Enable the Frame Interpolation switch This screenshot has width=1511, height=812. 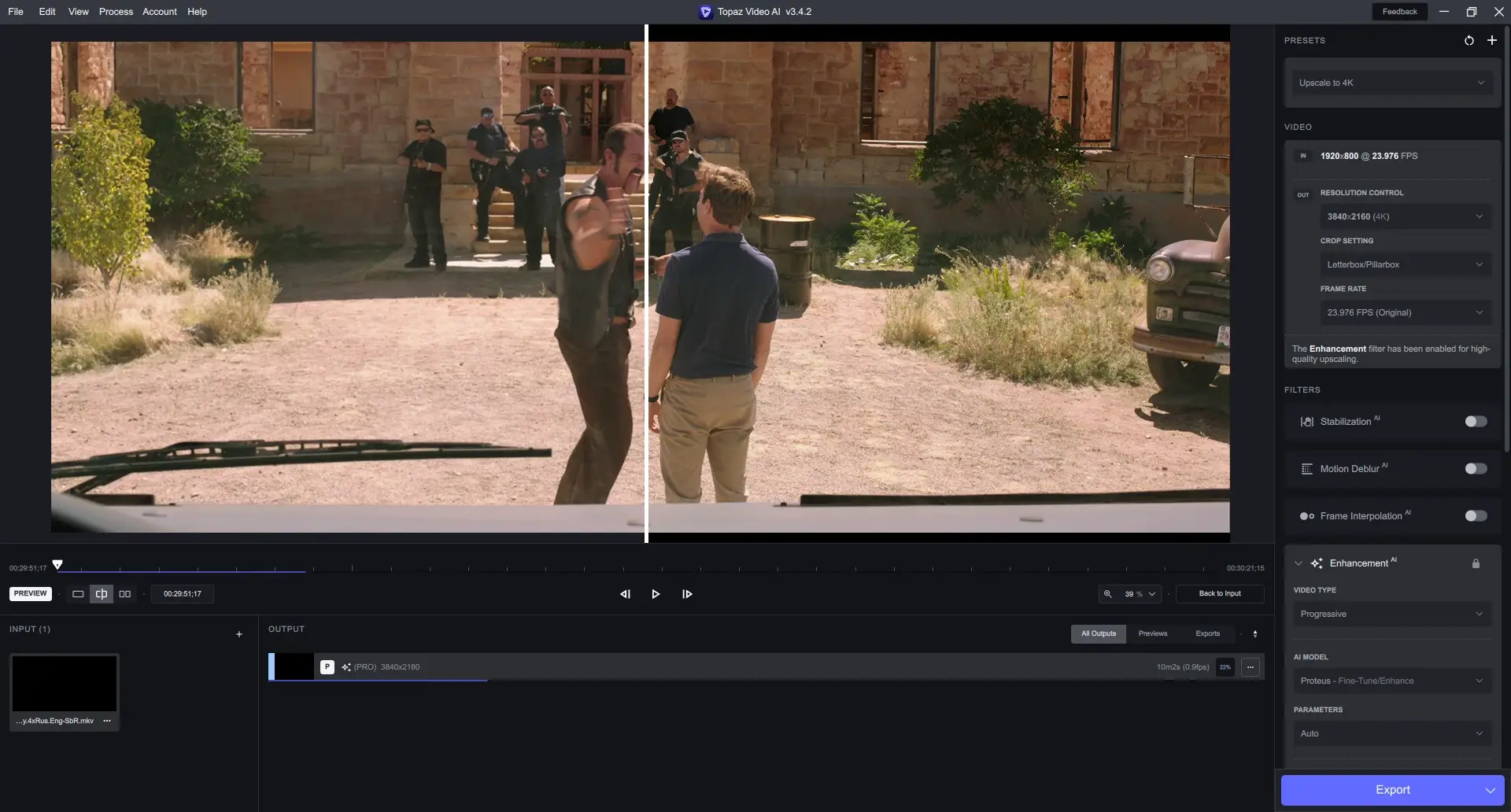[1476, 516]
